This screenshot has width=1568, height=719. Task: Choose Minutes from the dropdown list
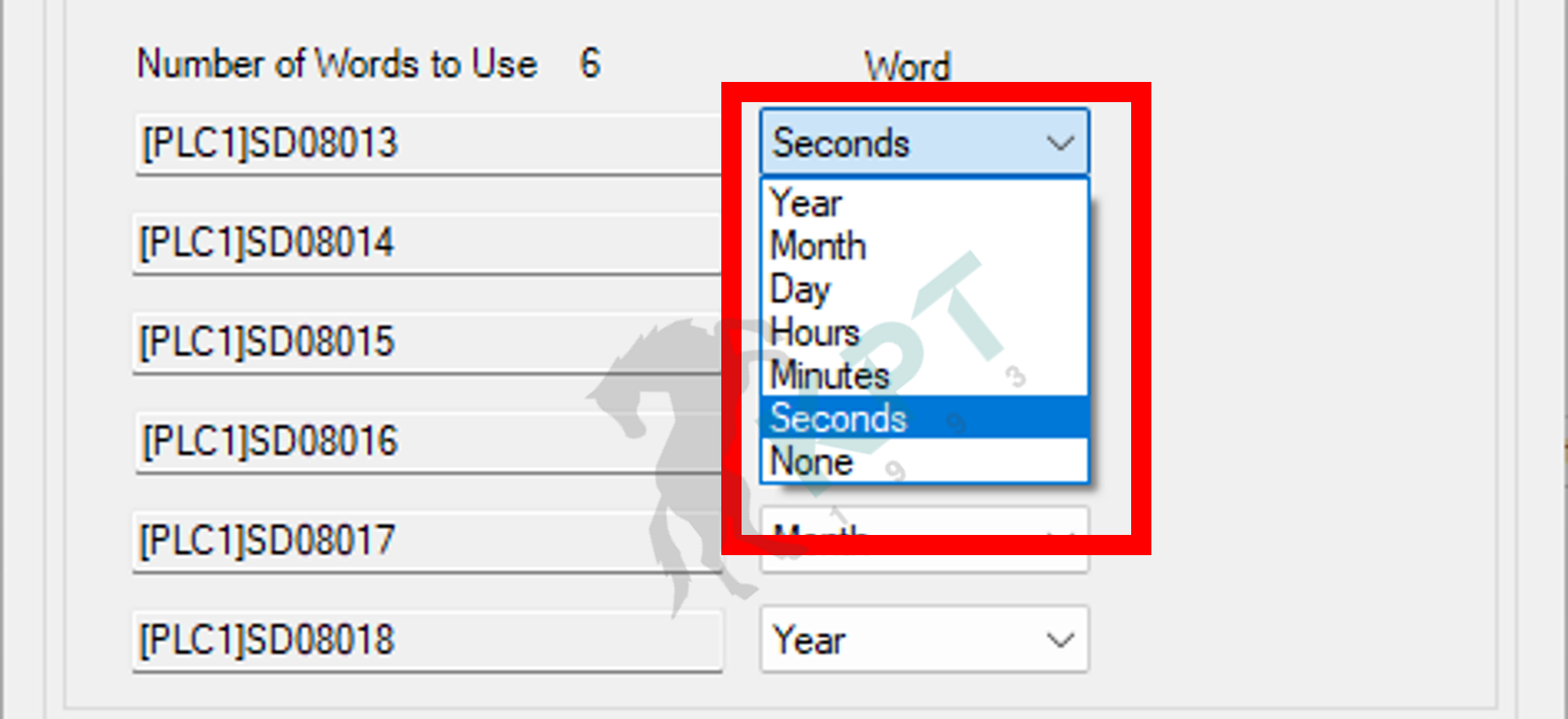924,375
